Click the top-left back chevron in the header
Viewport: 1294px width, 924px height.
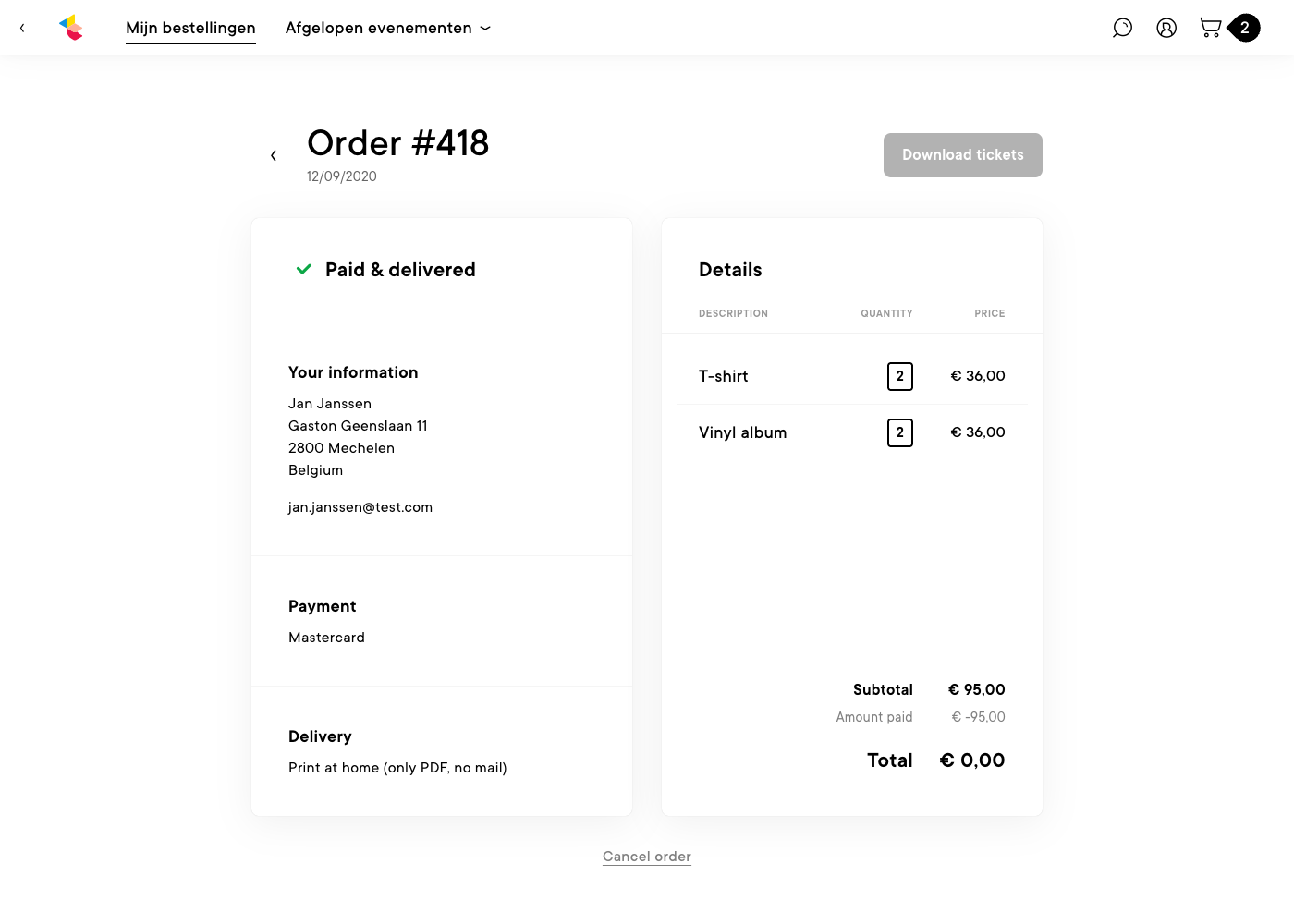click(22, 28)
